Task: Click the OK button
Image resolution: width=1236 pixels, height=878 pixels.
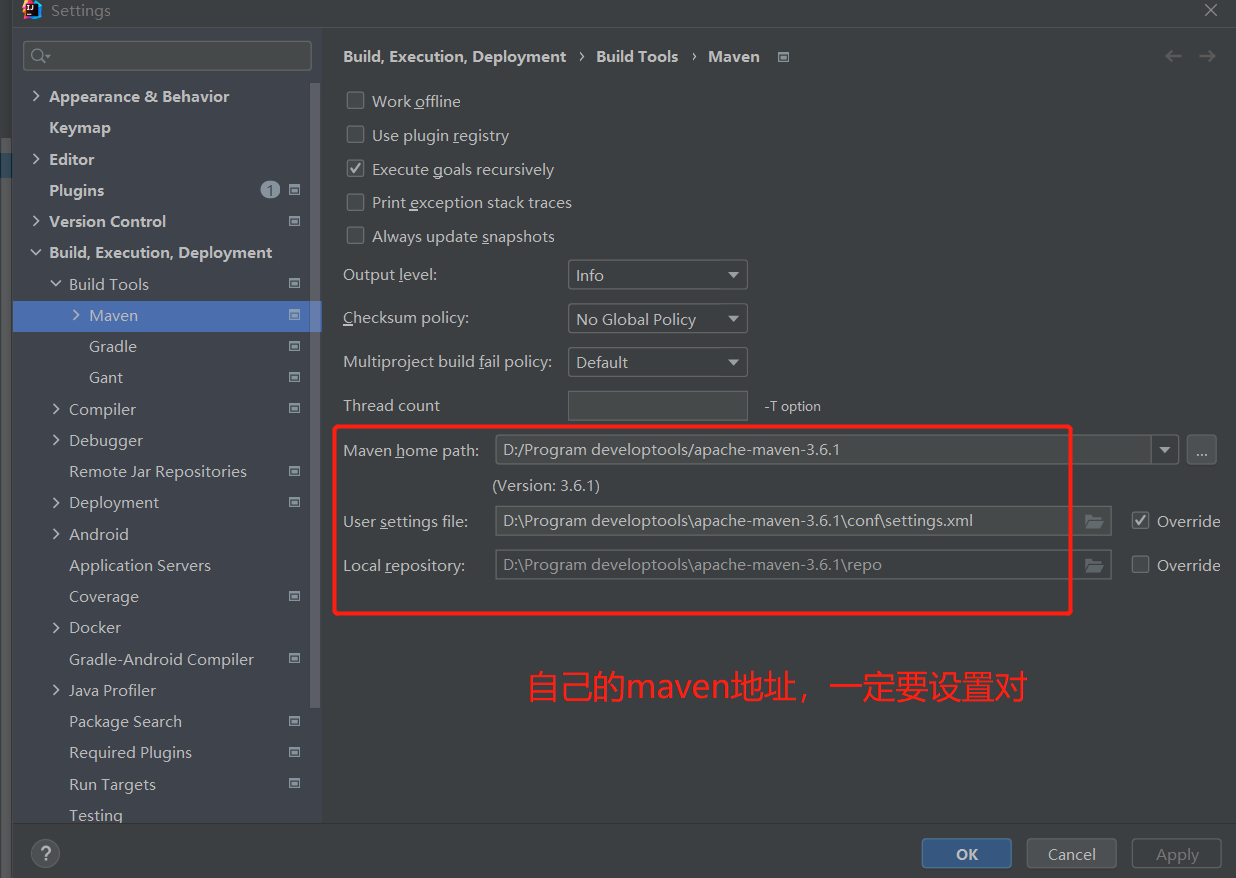Action: point(967,854)
